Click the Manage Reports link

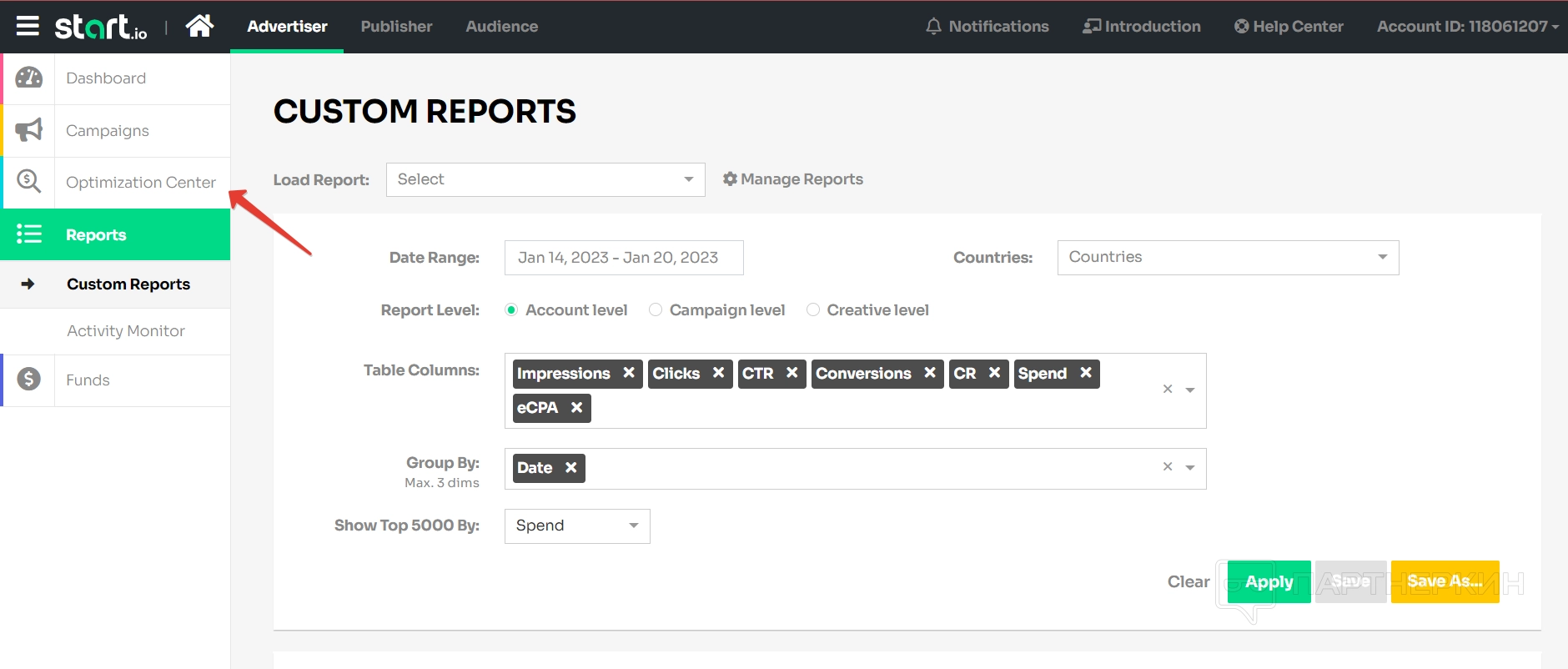pyautogui.click(x=793, y=179)
